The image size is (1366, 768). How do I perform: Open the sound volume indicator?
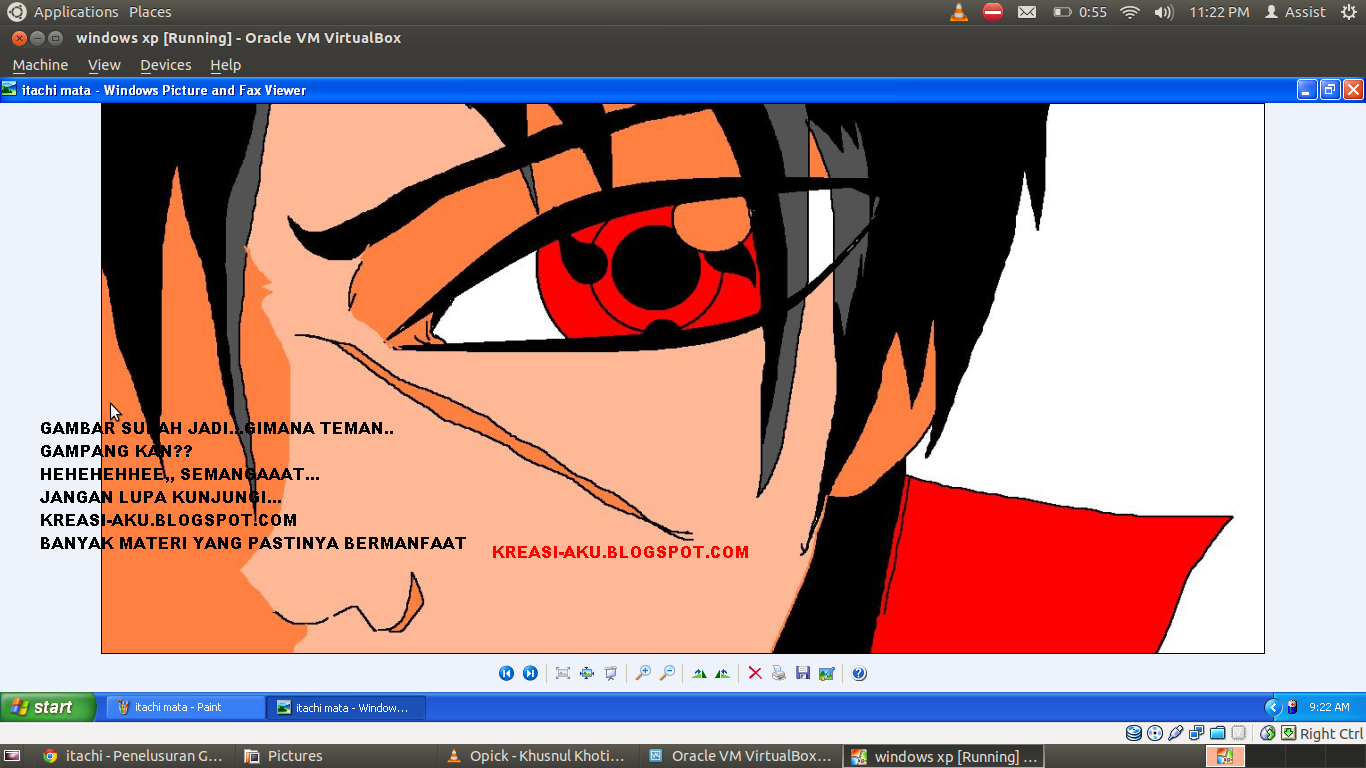[1163, 12]
